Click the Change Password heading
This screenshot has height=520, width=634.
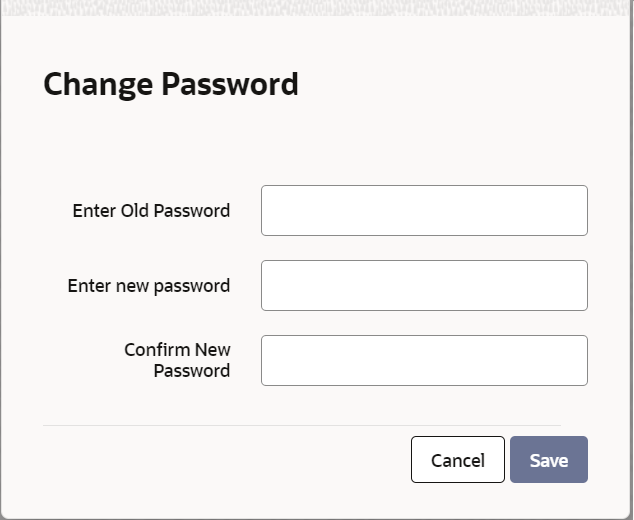171,84
